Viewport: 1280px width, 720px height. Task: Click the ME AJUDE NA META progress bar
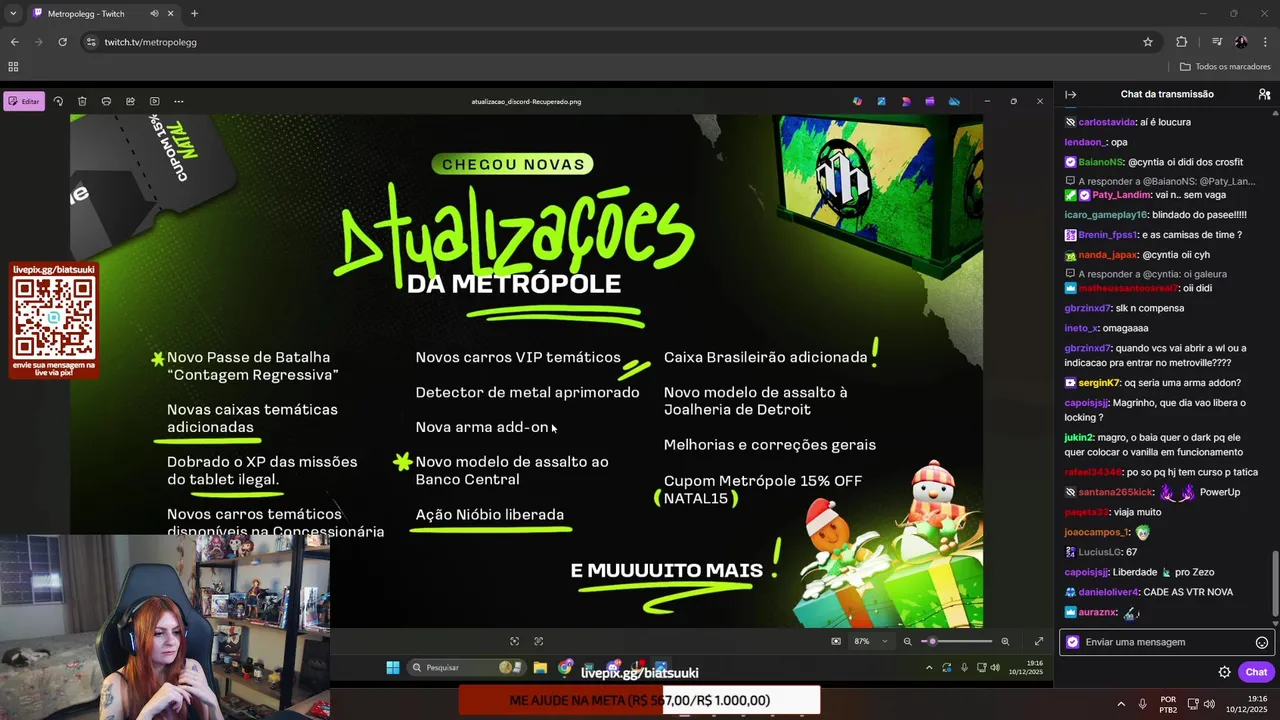click(x=640, y=700)
